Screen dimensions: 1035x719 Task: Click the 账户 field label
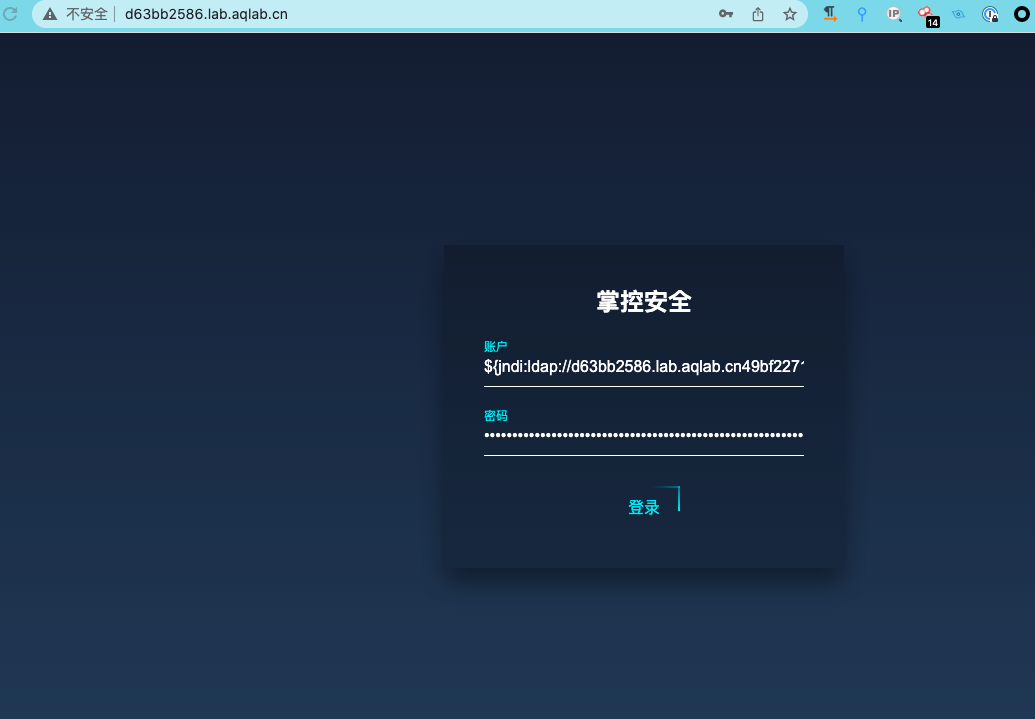[496, 346]
